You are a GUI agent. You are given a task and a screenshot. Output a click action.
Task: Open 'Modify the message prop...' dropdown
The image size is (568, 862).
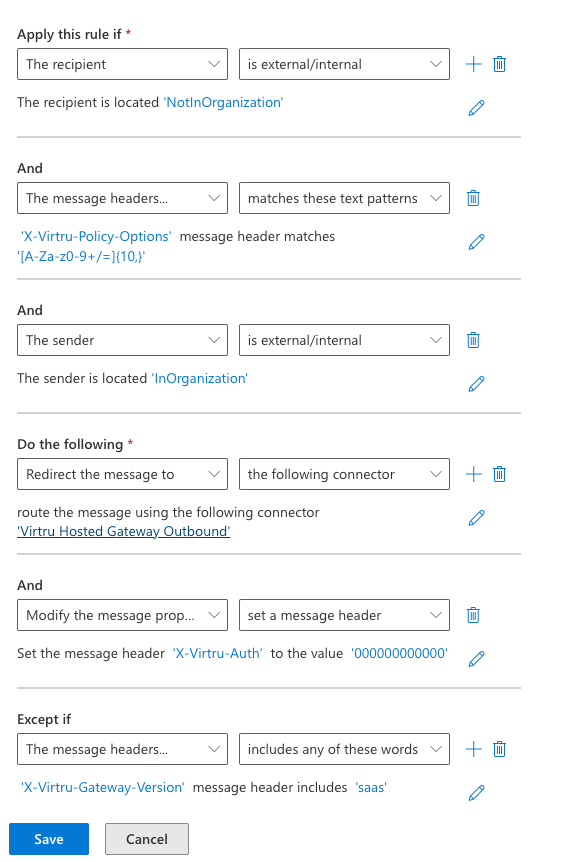click(123, 615)
